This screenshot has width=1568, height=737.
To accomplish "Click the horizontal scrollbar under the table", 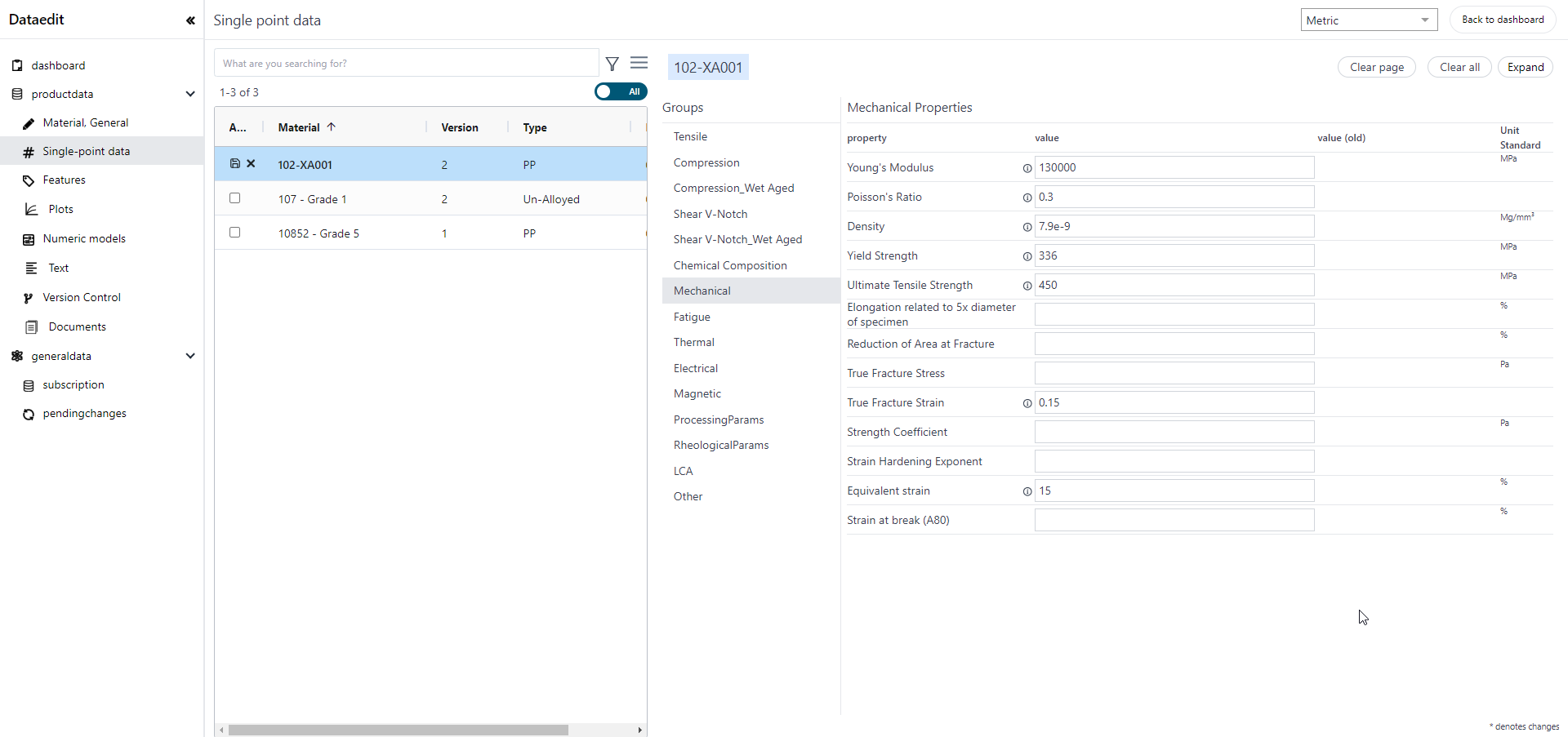I will (398, 730).
